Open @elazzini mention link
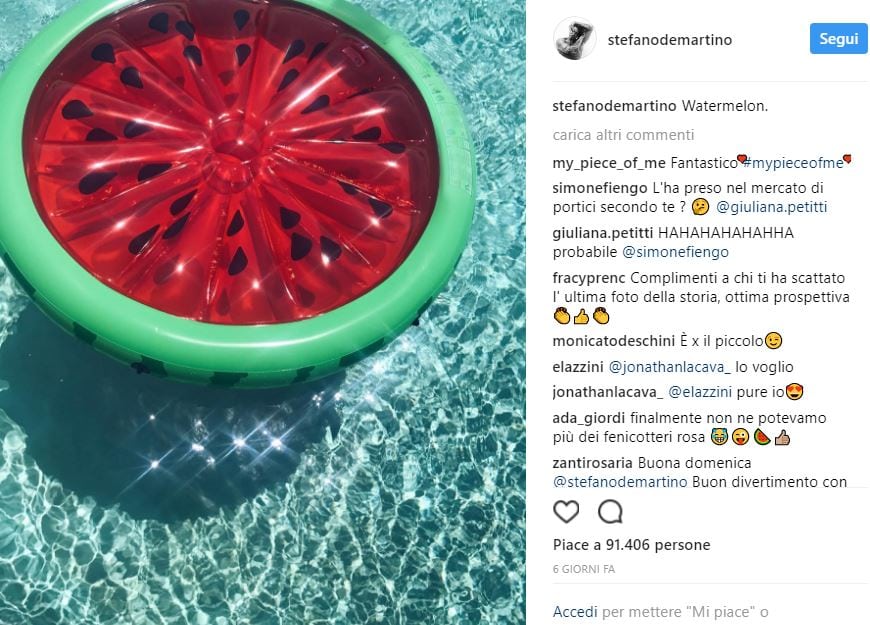 700,392
